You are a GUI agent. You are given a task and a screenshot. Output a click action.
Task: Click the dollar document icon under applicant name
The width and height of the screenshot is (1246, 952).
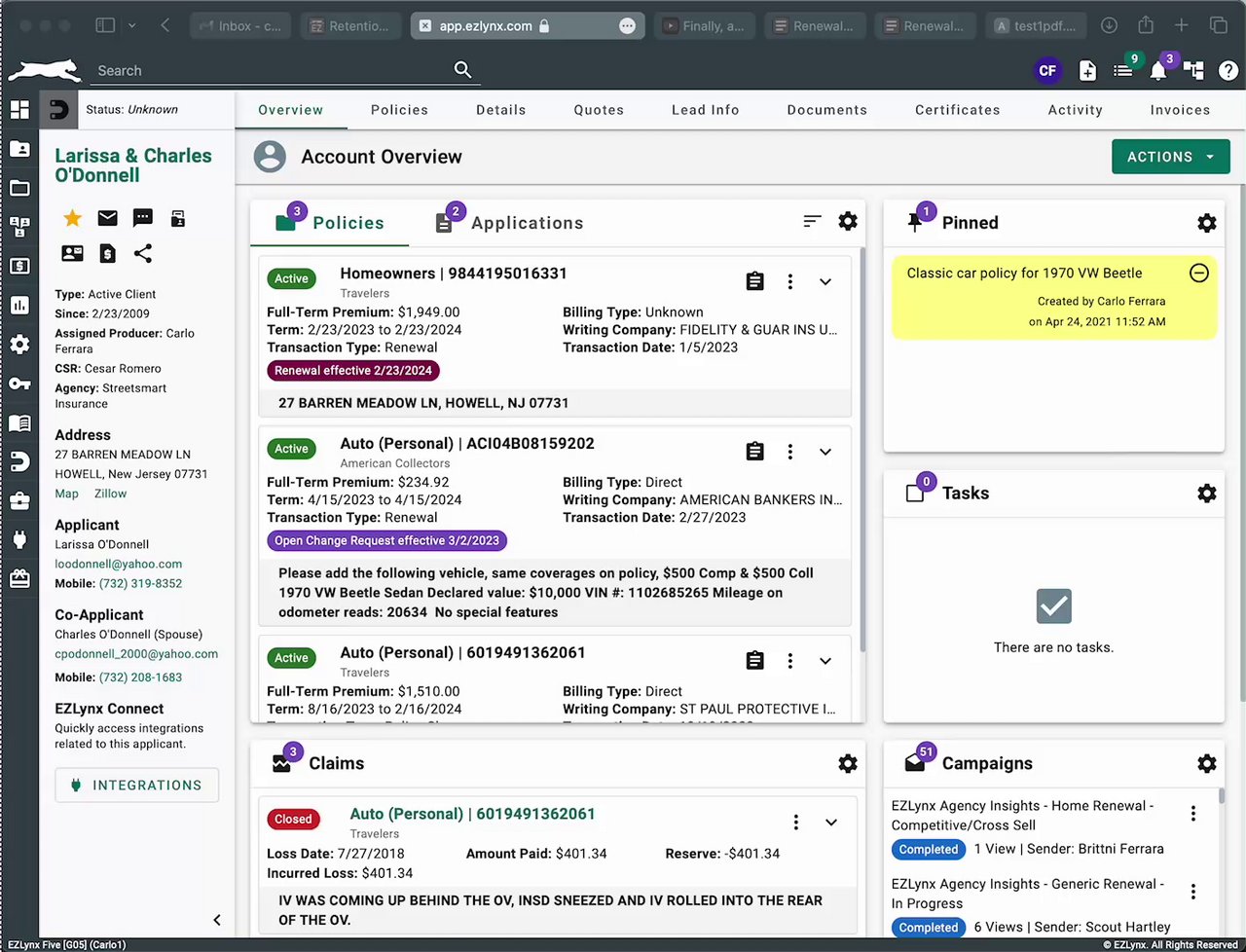click(x=108, y=253)
